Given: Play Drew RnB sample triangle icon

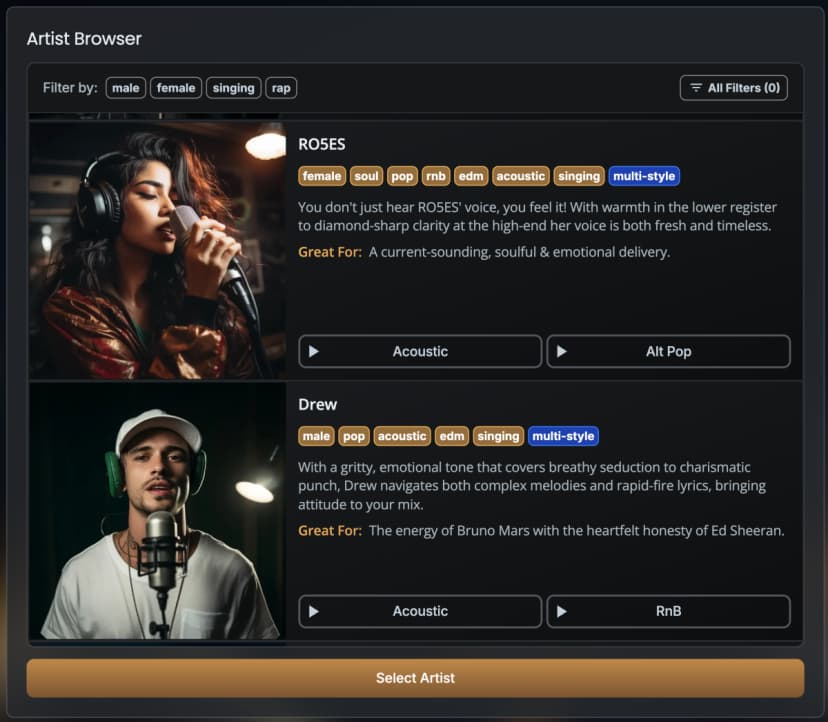Looking at the screenshot, I should click(562, 612).
